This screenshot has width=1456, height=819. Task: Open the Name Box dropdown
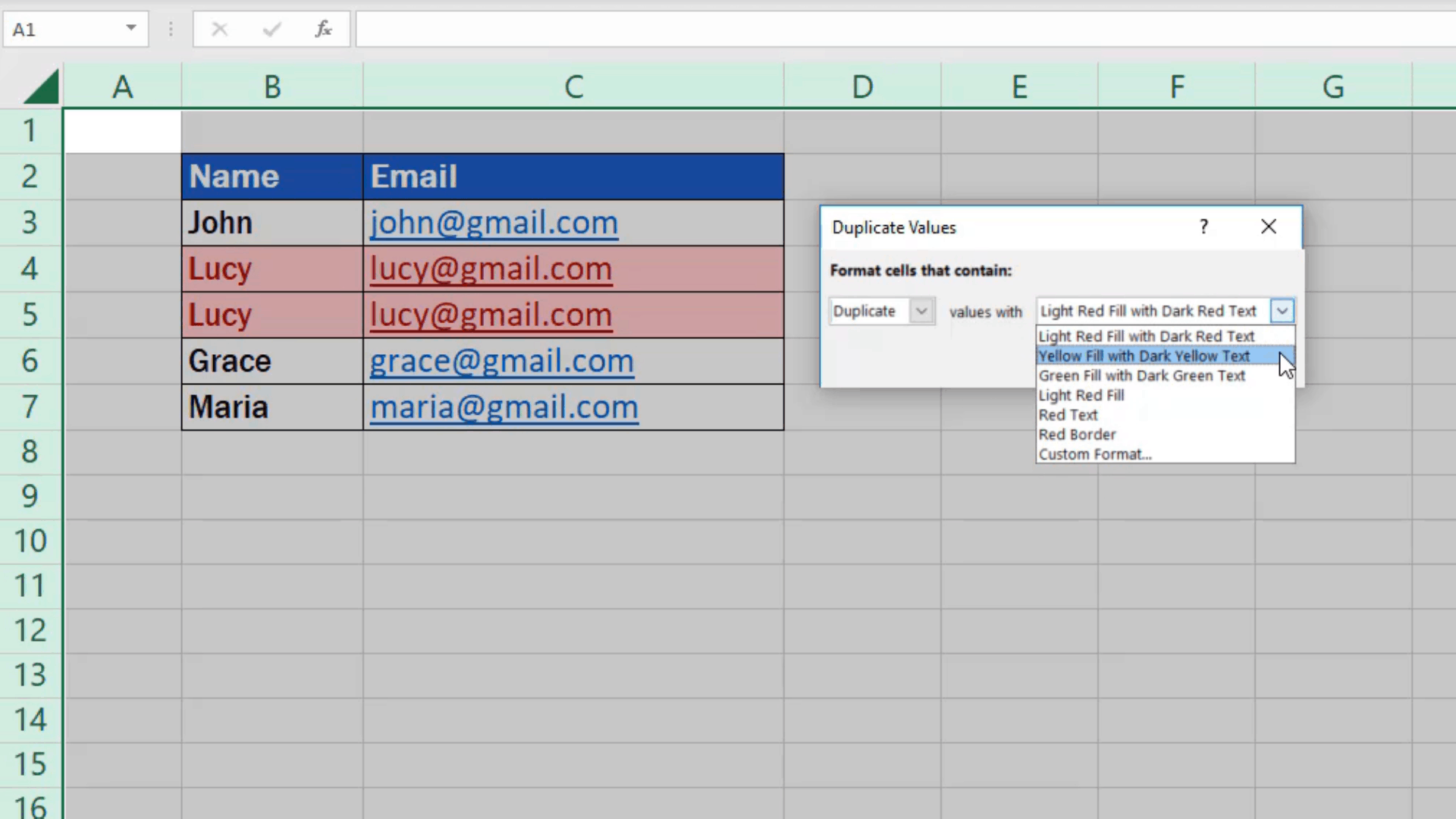coord(130,29)
